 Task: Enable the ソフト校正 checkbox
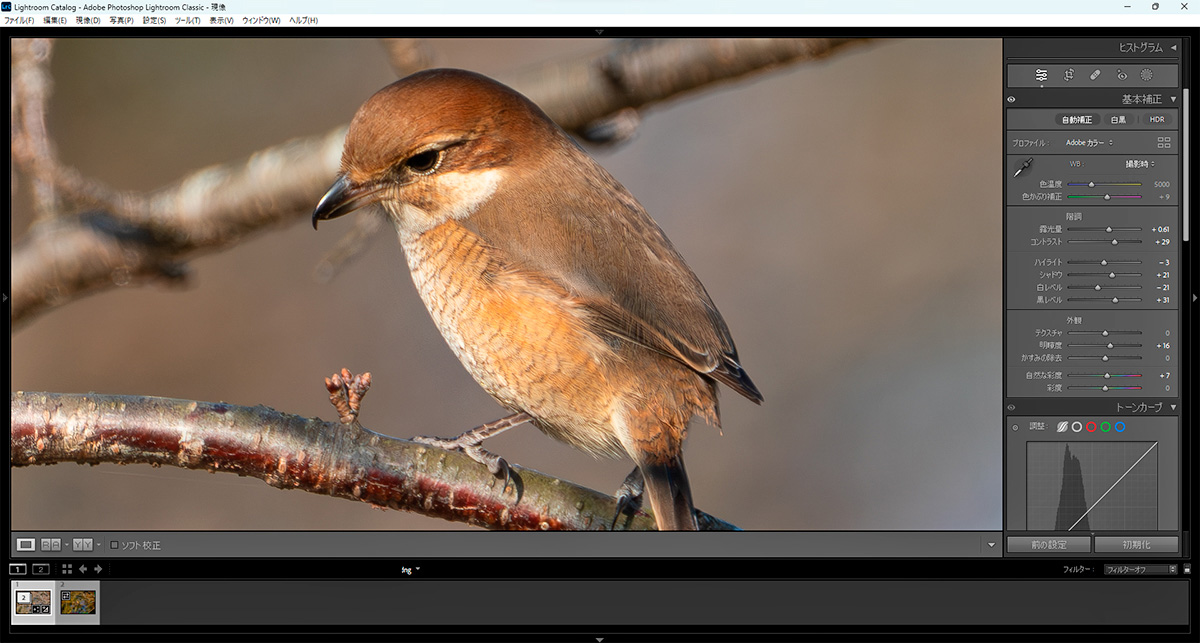pyautogui.click(x=115, y=545)
